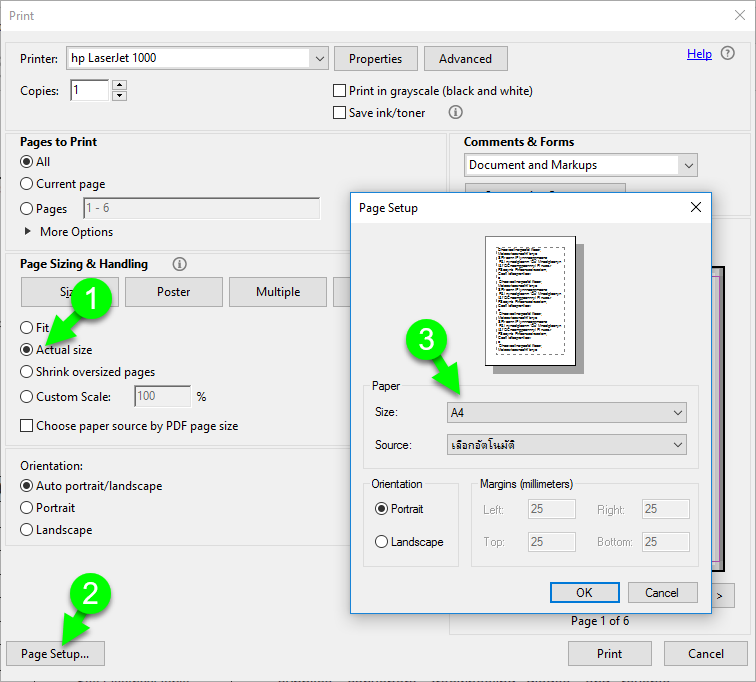Select the Current page radio button
The height and width of the screenshot is (682, 756).
27,184
